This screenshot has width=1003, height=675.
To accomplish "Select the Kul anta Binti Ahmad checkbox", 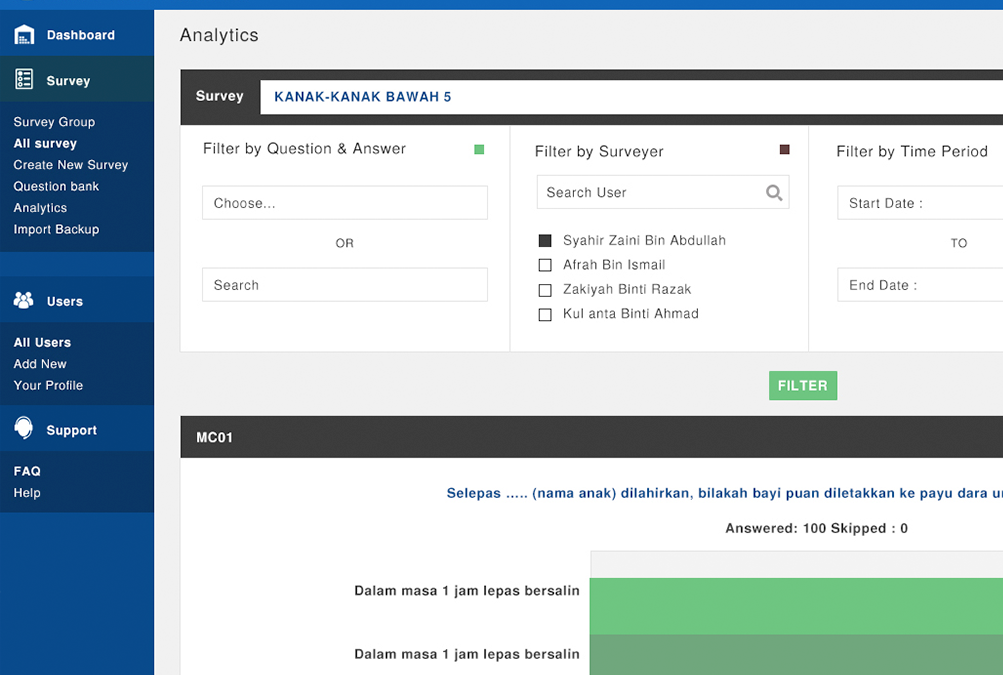I will click(545, 314).
